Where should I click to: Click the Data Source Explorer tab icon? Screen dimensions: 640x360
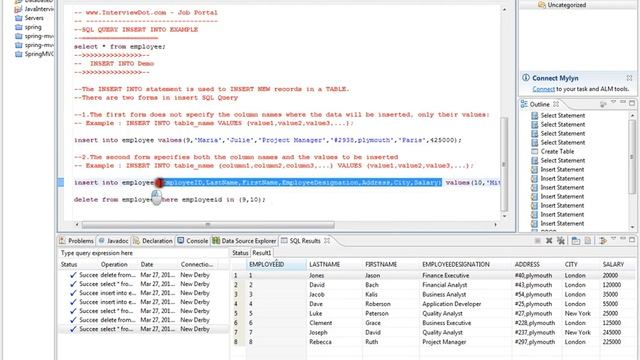216,241
